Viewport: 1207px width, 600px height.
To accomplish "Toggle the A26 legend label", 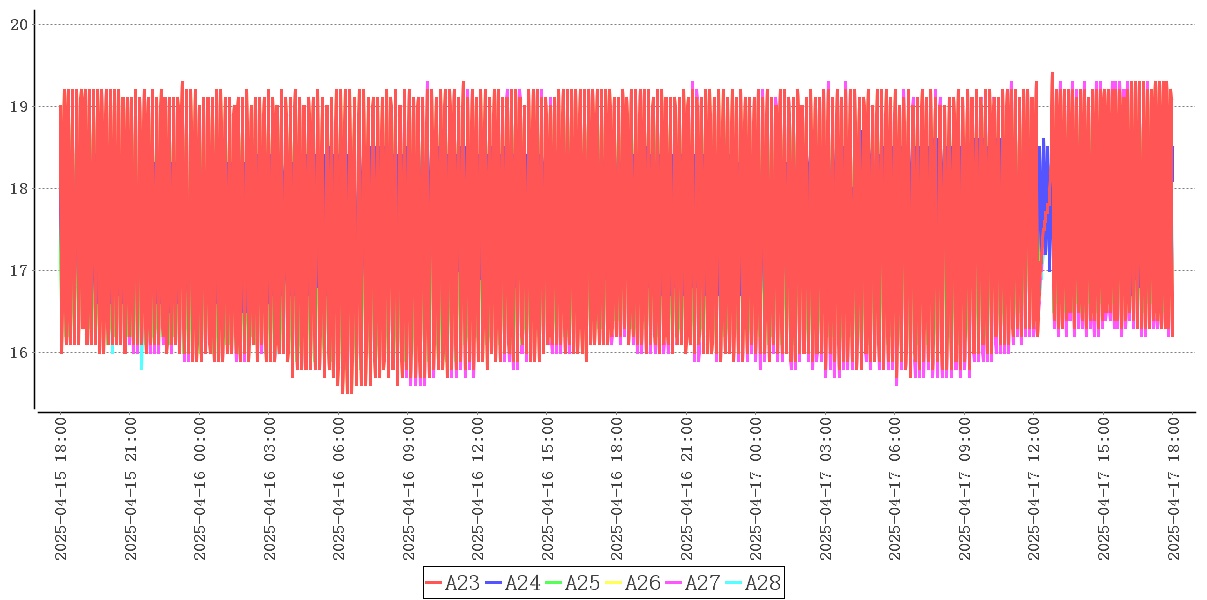I will [x=642, y=583].
